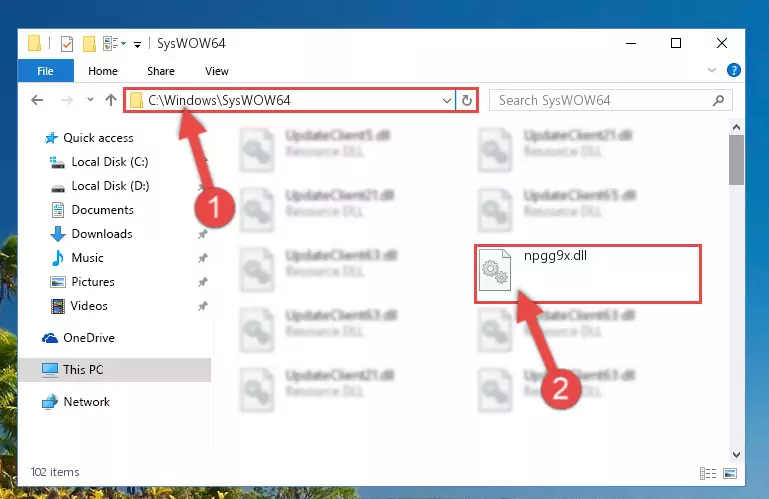The width and height of the screenshot is (769, 499).
Task: Click the pin icon next to Pictures
Action: click(x=203, y=283)
